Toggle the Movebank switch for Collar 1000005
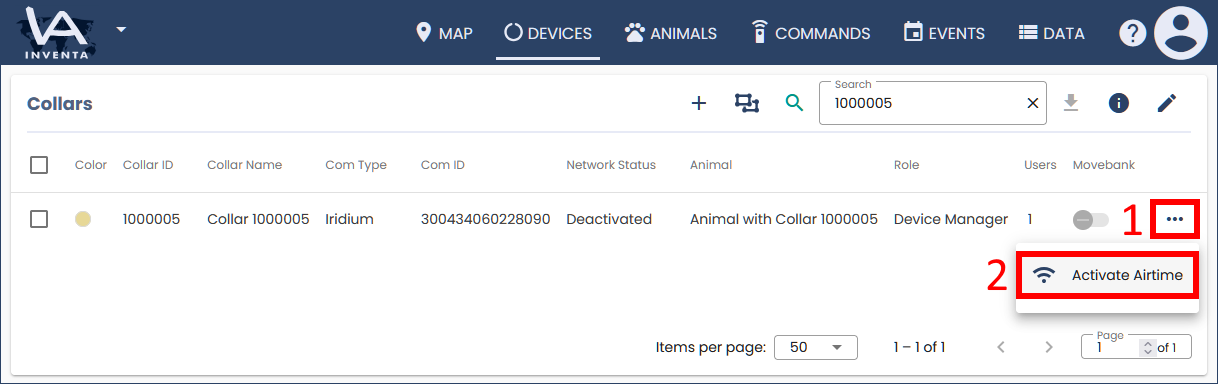 (1090, 219)
